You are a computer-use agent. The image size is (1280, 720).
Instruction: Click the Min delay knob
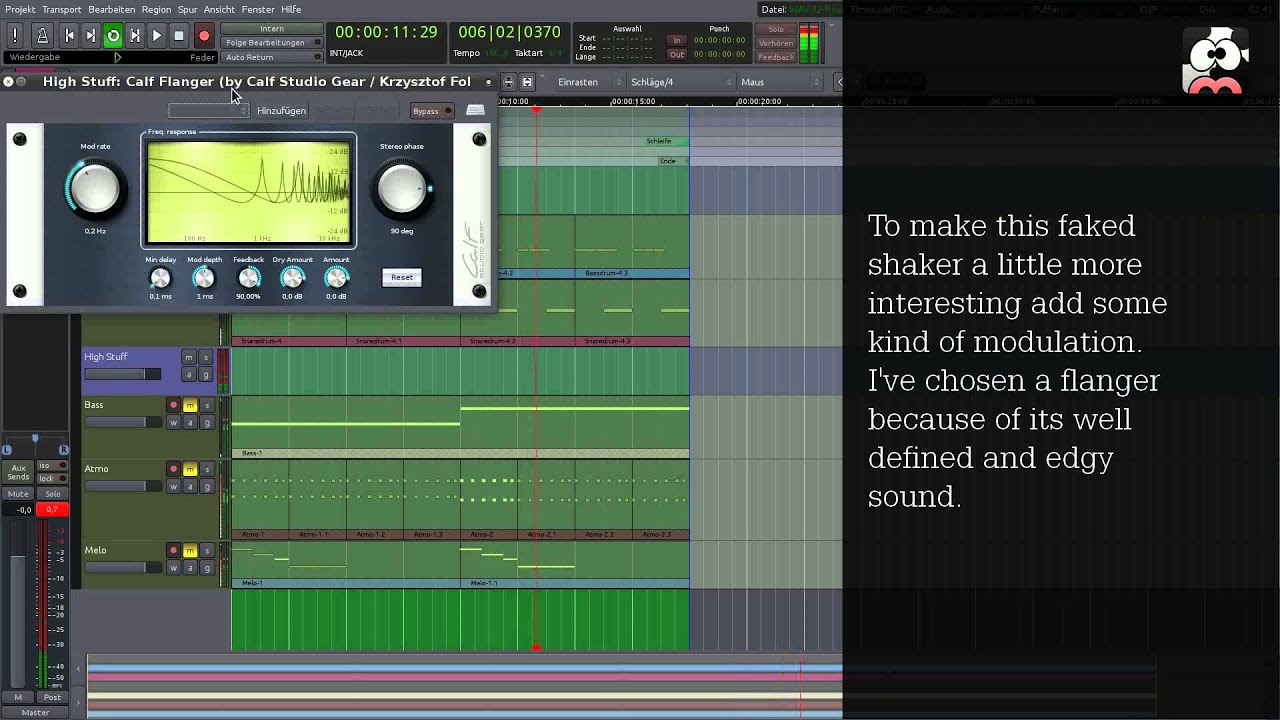coord(160,279)
